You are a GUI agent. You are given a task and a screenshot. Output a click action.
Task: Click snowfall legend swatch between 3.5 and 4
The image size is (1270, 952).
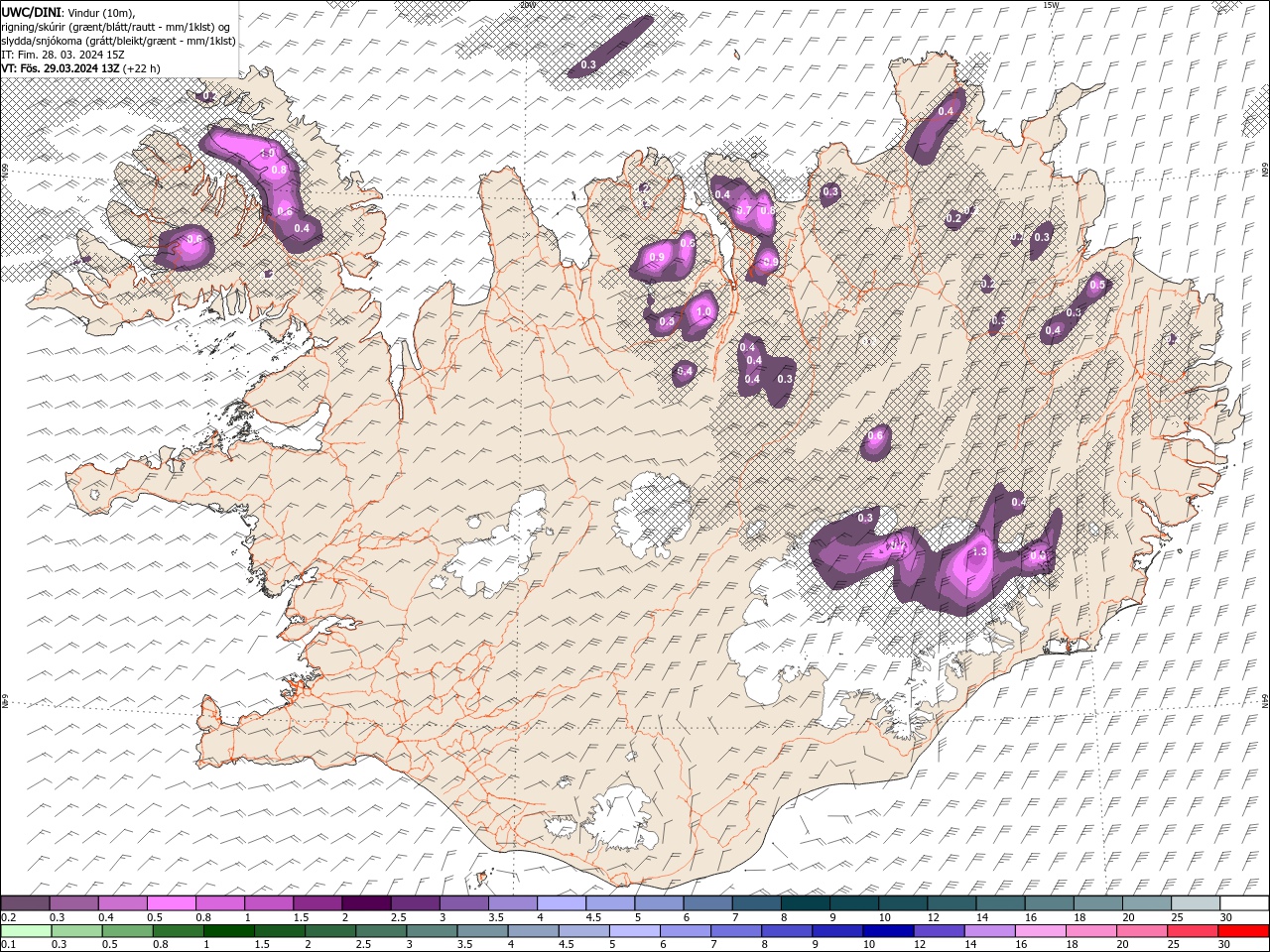[x=513, y=903]
